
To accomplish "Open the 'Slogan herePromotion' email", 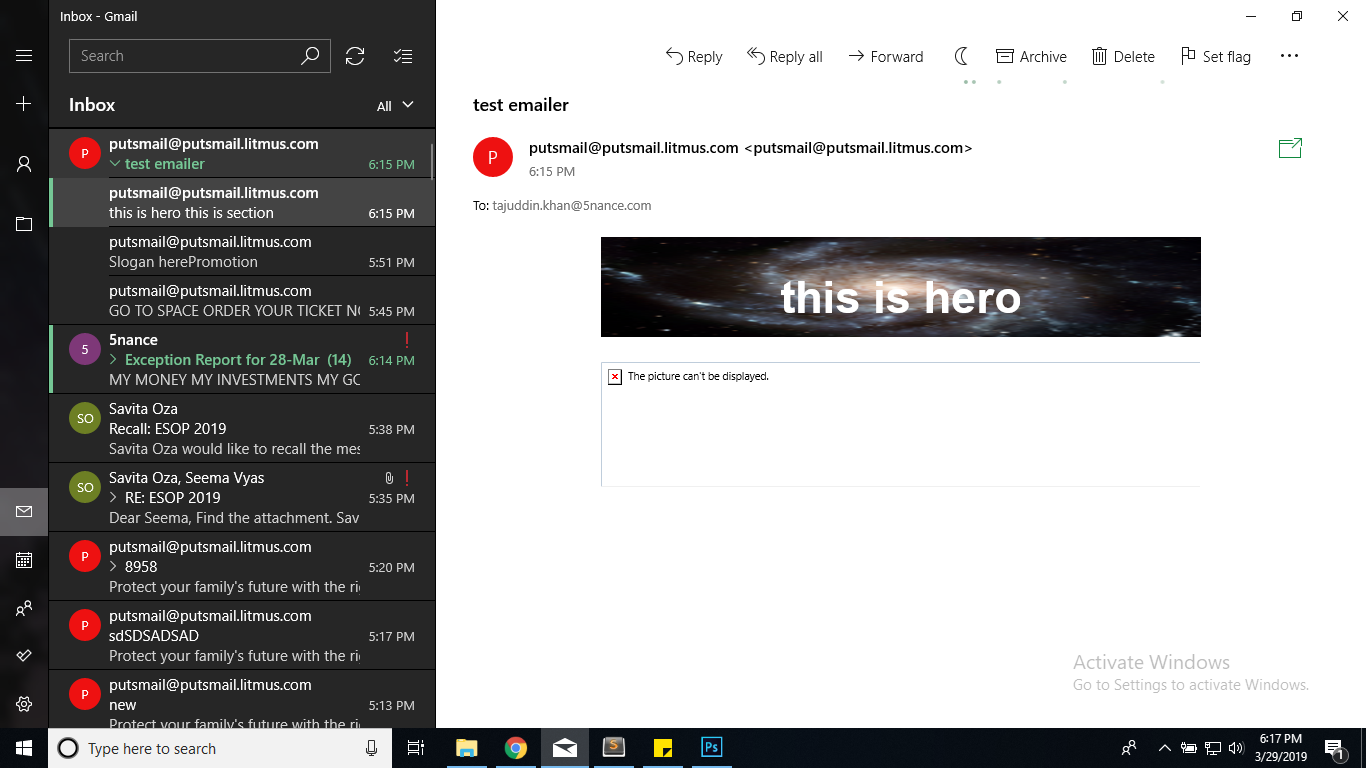I will click(x=242, y=252).
